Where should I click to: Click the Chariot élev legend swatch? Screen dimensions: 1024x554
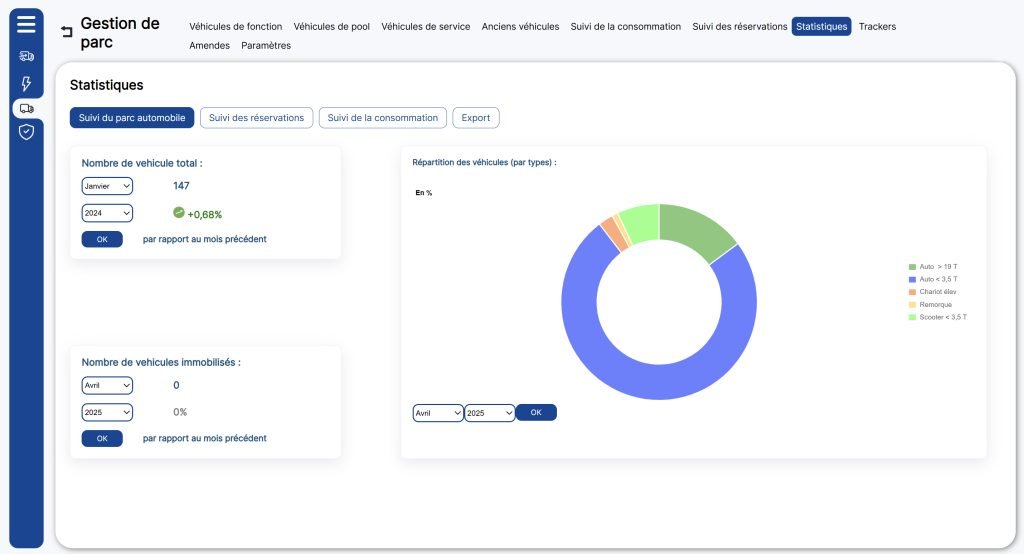tap(912, 292)
